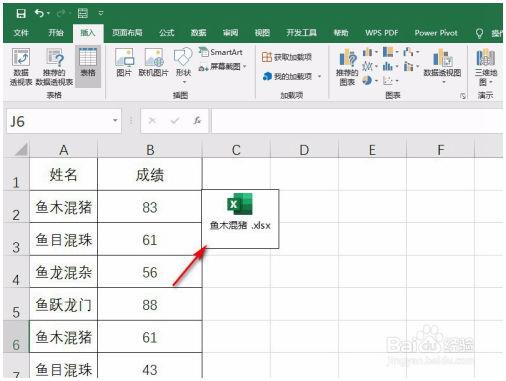This screenshot has height=381, width=506.
Task: Click the fx Insert Function icon
Action: coord(197,121)
